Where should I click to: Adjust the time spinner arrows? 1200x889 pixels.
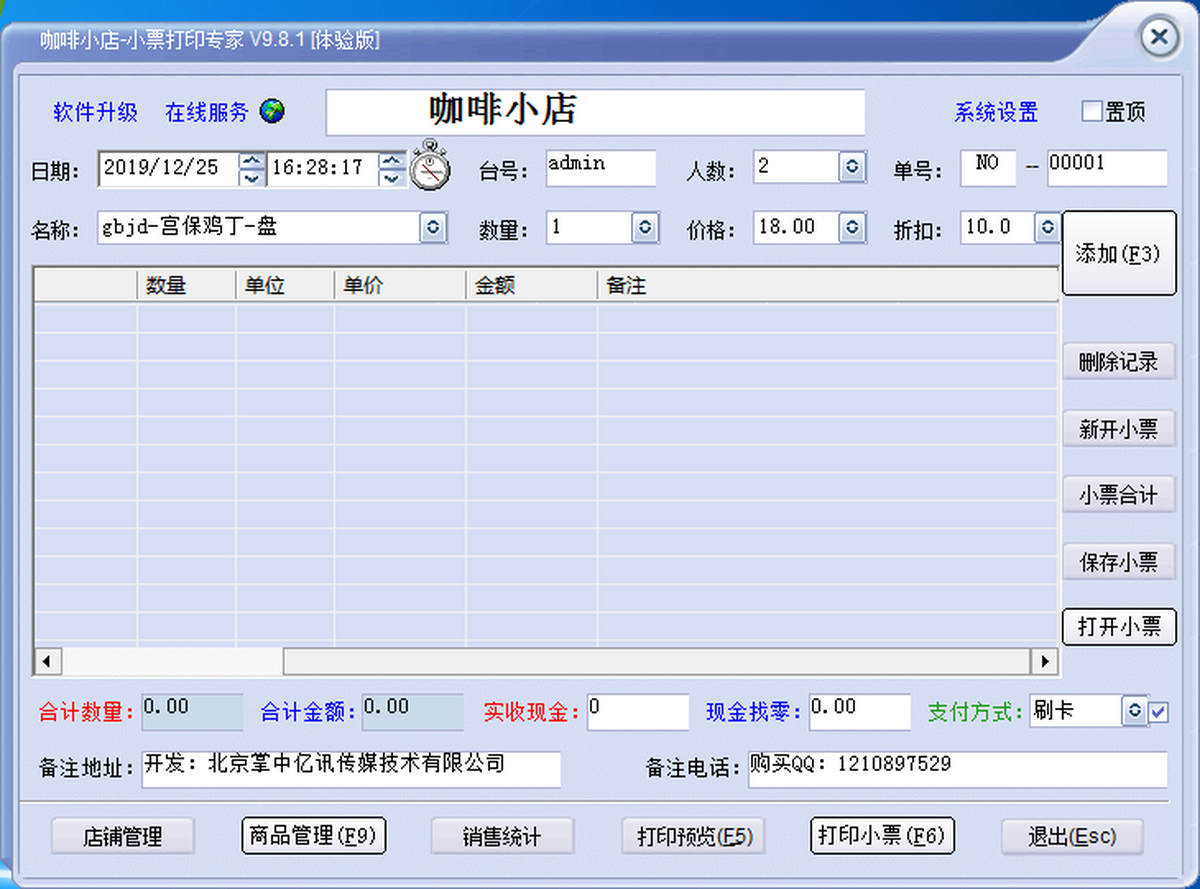point(392,168)
